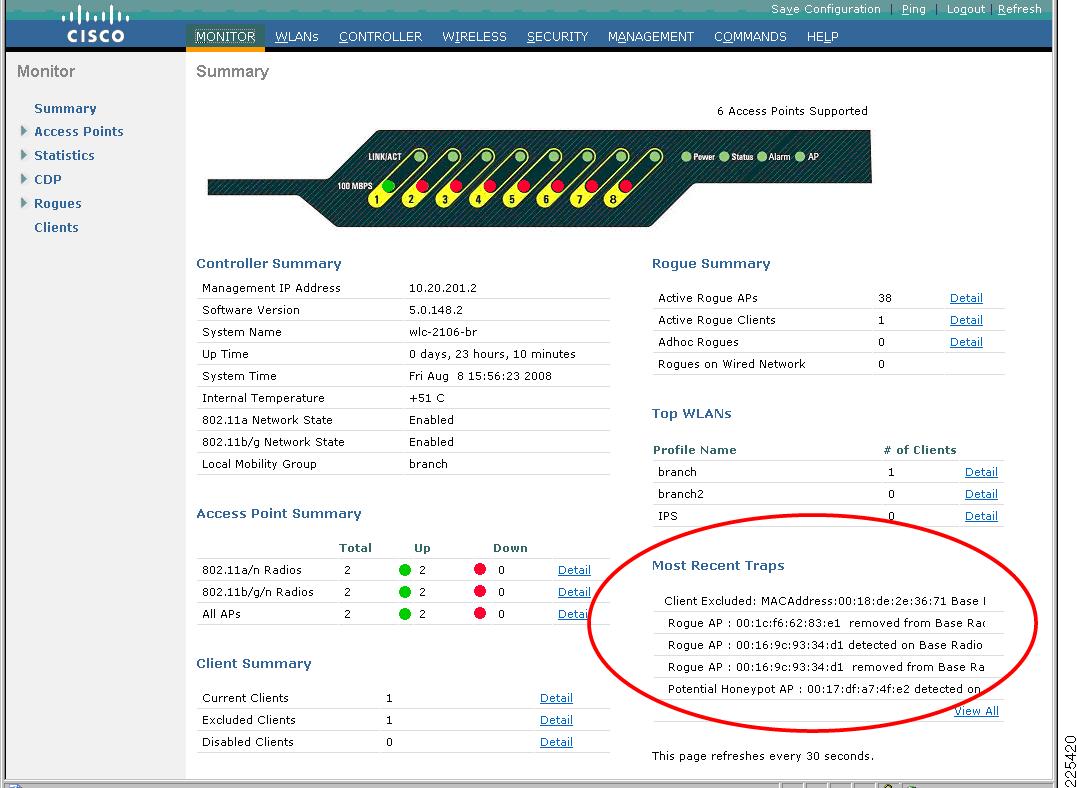Expand the CDP sidebar section
Image resolution: width=1077 pixels, height=788 pixels.
tap(24, 179)
